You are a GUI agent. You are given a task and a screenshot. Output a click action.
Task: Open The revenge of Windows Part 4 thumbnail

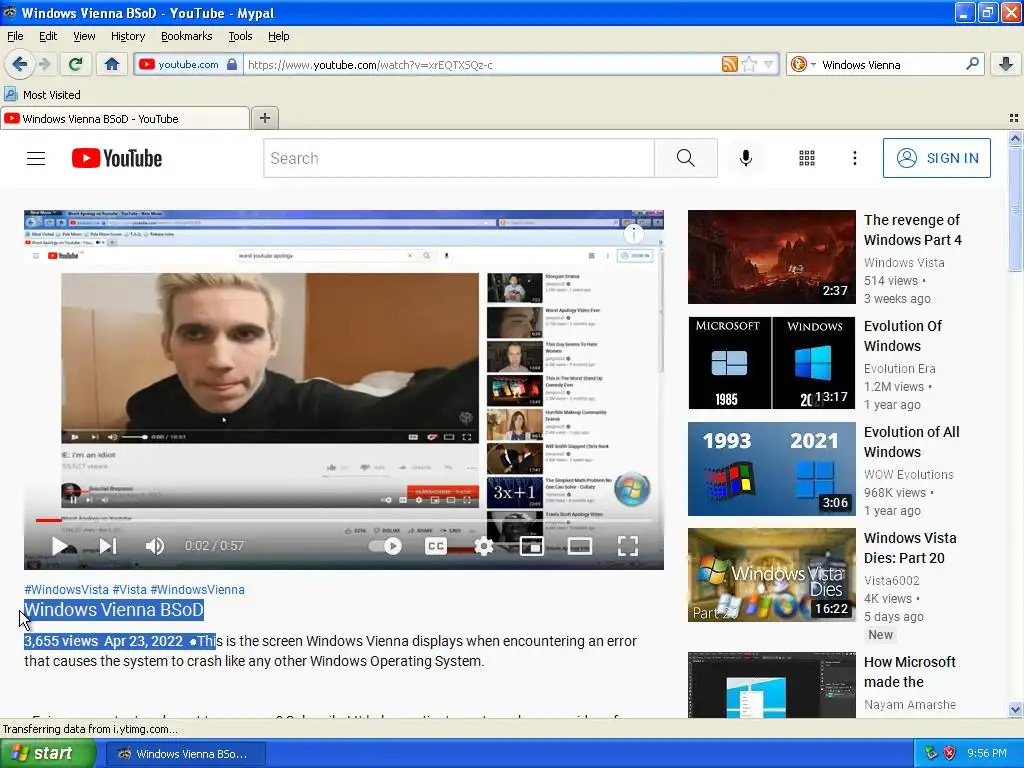click(x=771, y=257)
